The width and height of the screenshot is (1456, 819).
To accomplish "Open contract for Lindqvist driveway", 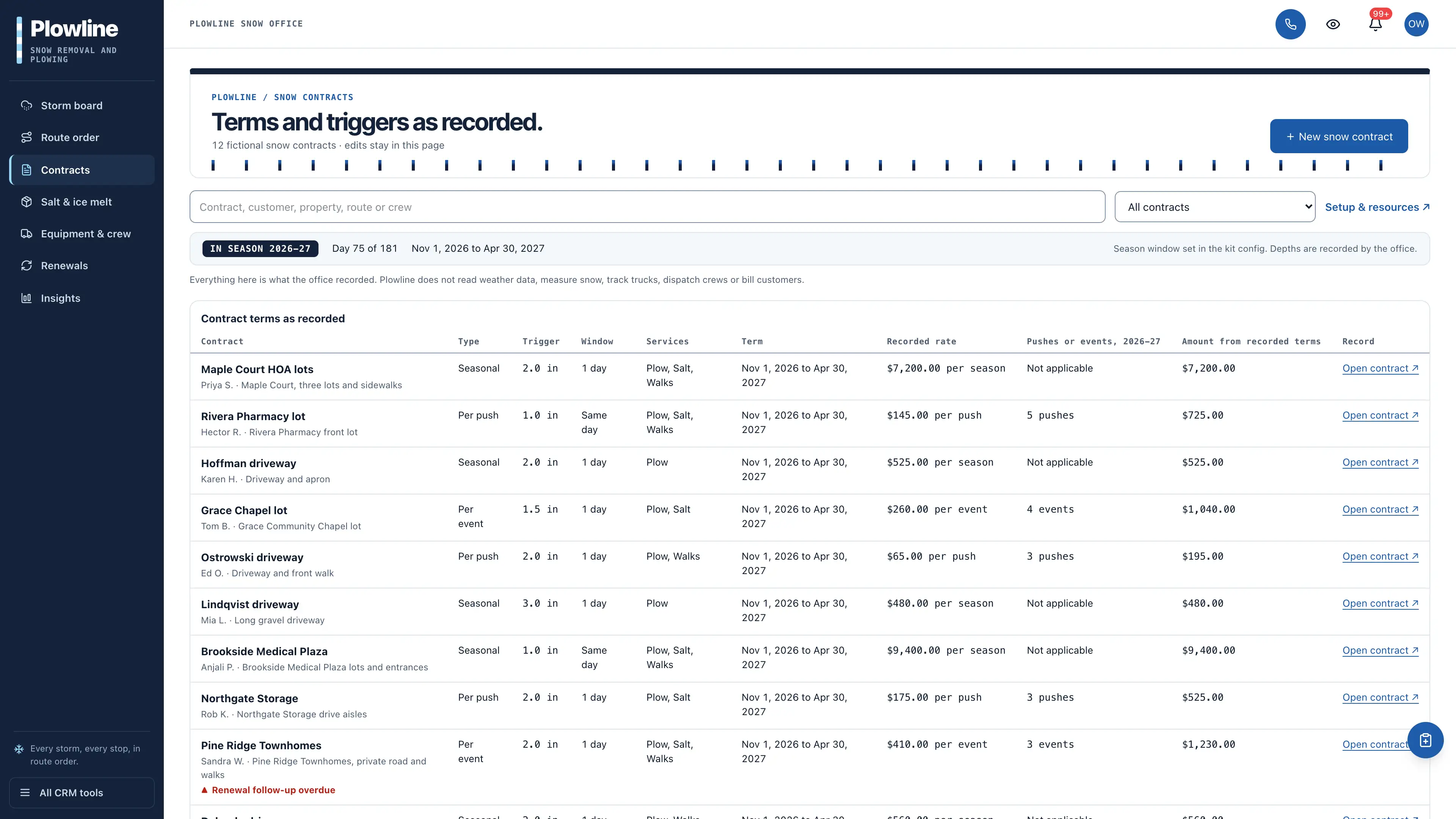I will tap(1380, 603).
